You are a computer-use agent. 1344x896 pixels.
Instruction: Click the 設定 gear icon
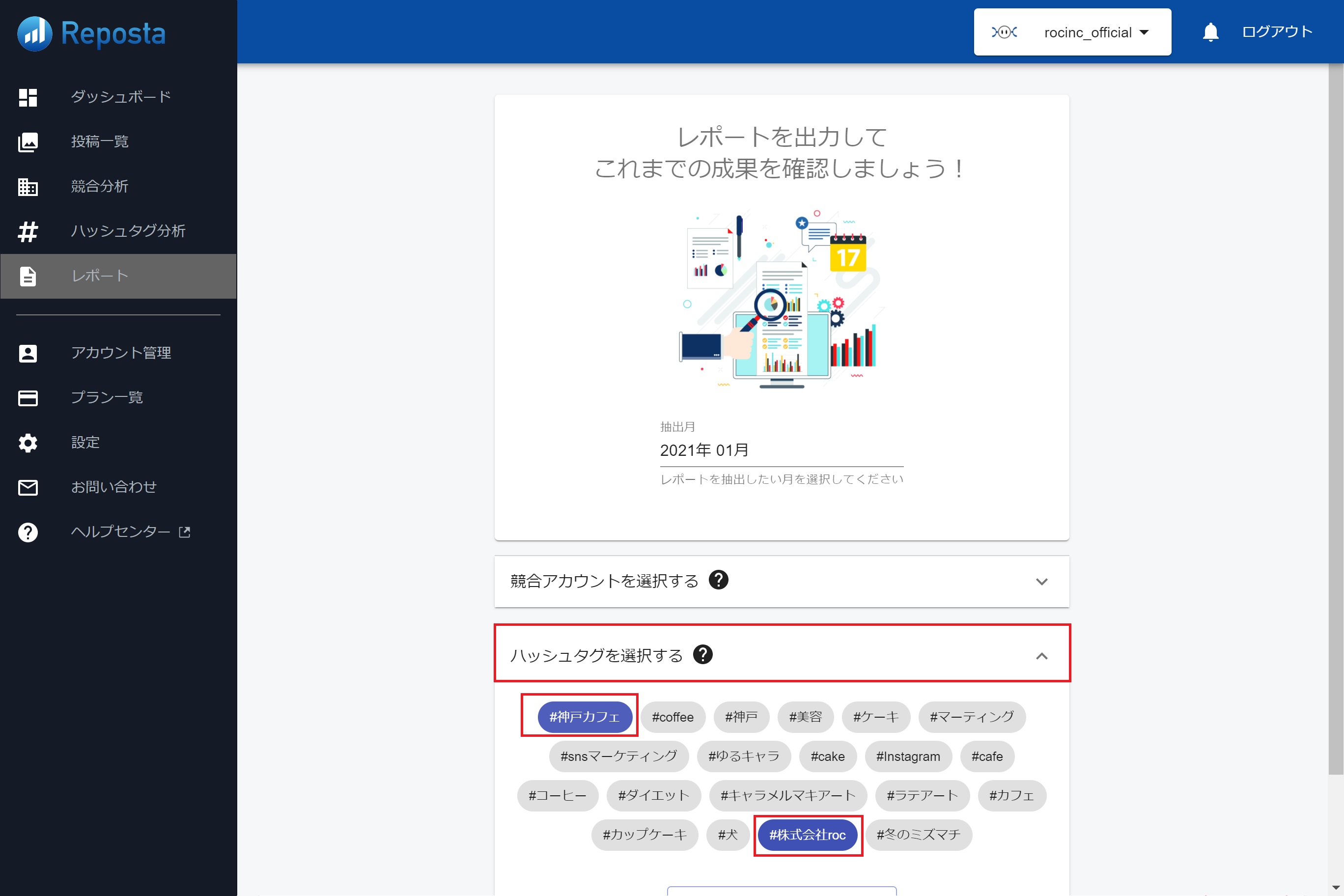[x=28, y=443]
